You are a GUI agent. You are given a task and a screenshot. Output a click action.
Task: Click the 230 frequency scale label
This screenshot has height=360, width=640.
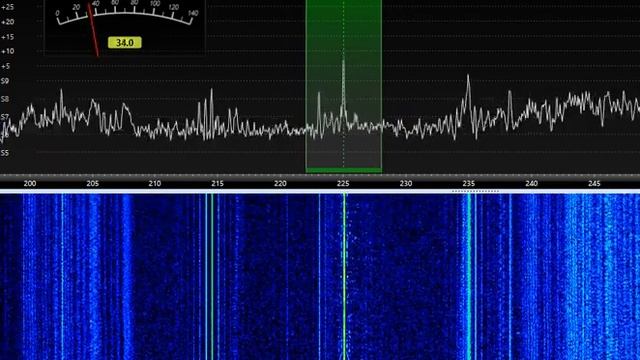pos(406,184)
